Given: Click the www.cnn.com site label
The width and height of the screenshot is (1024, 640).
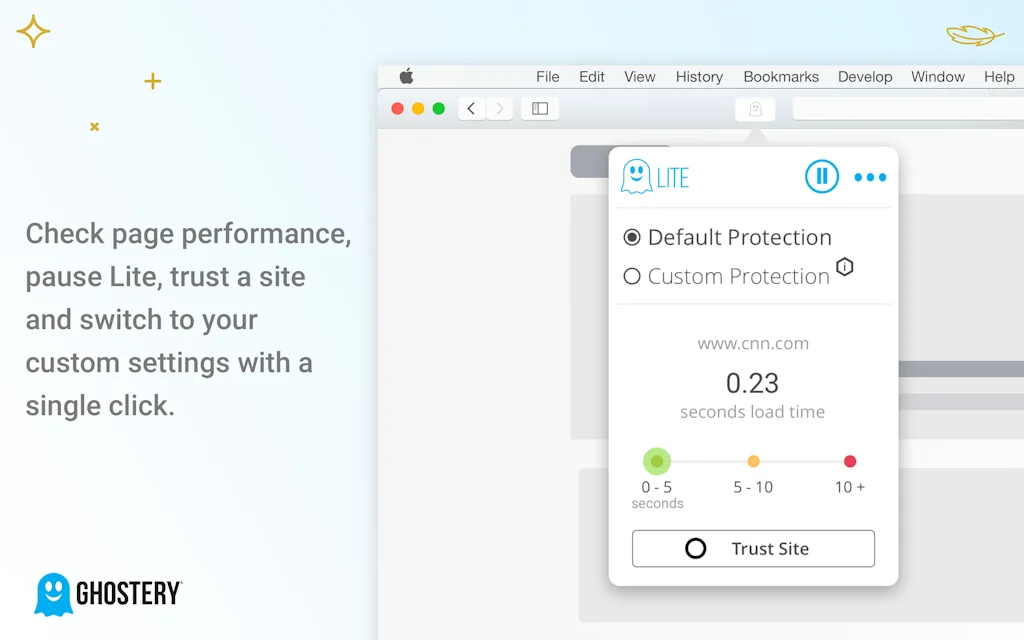Looking at the screenshot, I should [752, 343].
